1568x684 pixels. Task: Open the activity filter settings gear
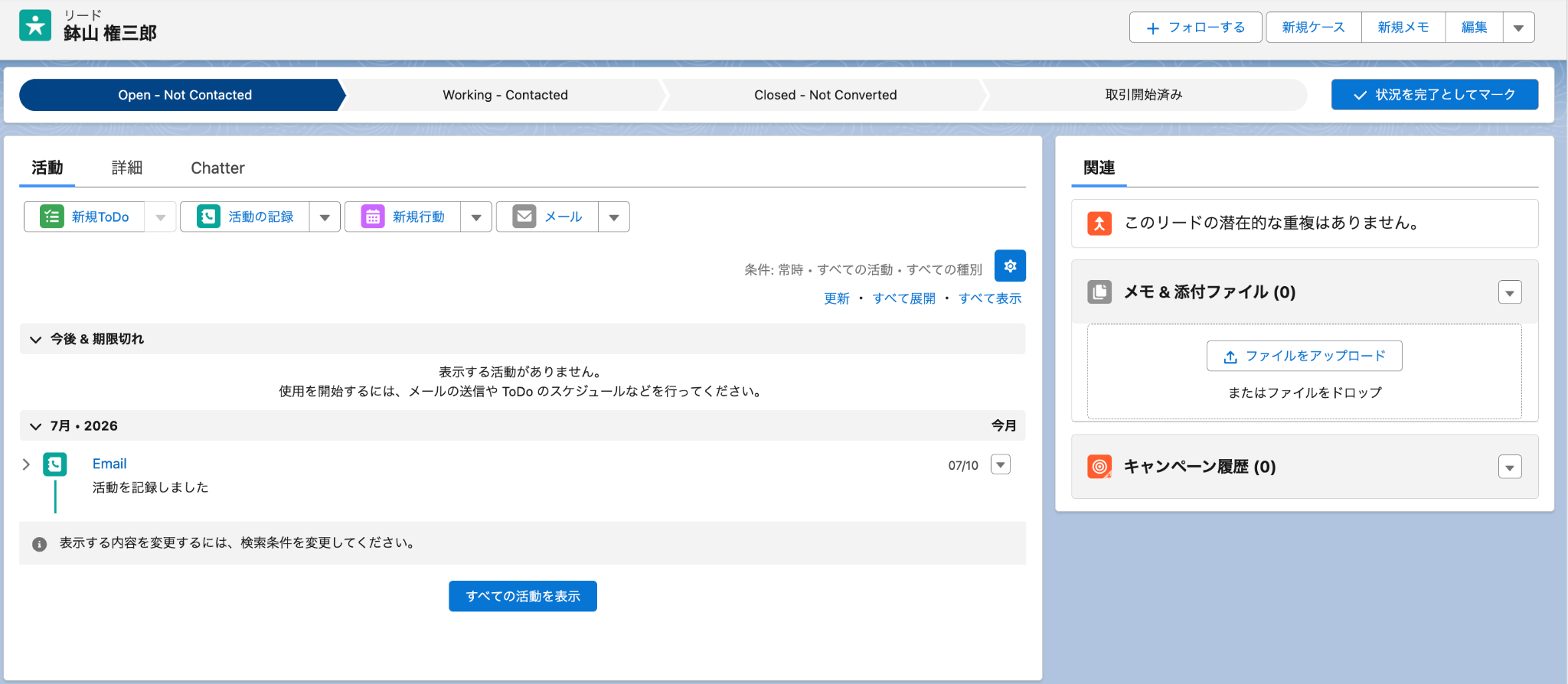tap(1010, 265)
